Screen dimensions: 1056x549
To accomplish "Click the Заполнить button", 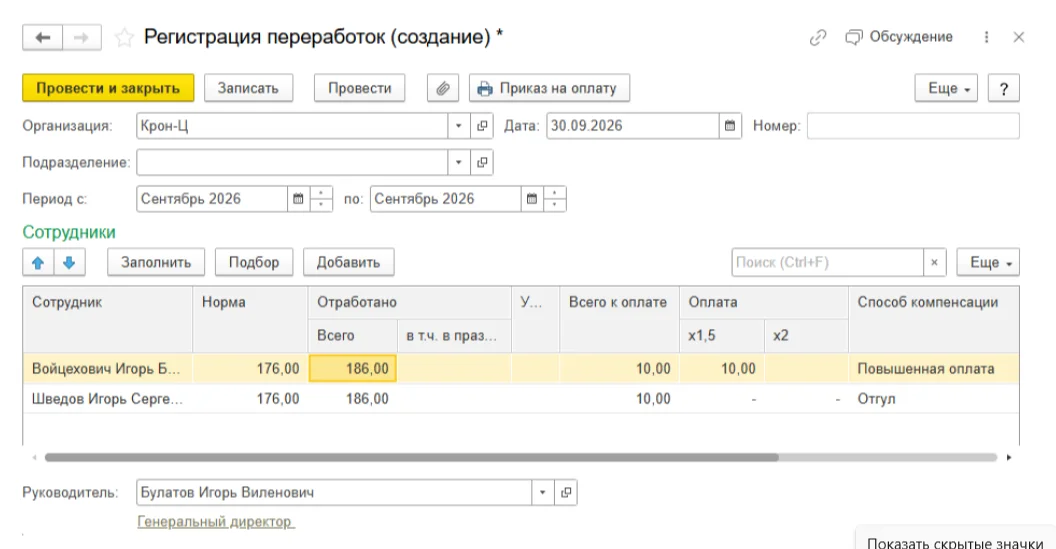I will point(156,263).
